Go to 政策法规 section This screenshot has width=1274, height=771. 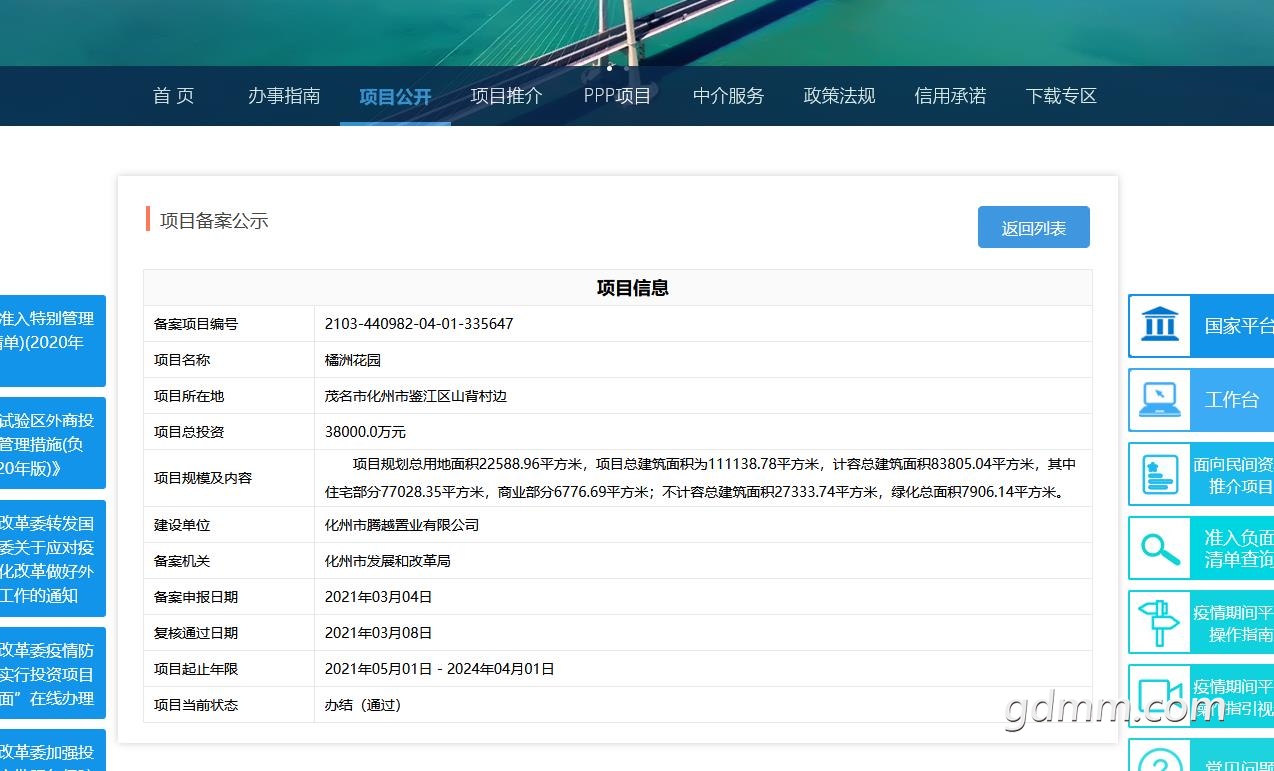839,96
